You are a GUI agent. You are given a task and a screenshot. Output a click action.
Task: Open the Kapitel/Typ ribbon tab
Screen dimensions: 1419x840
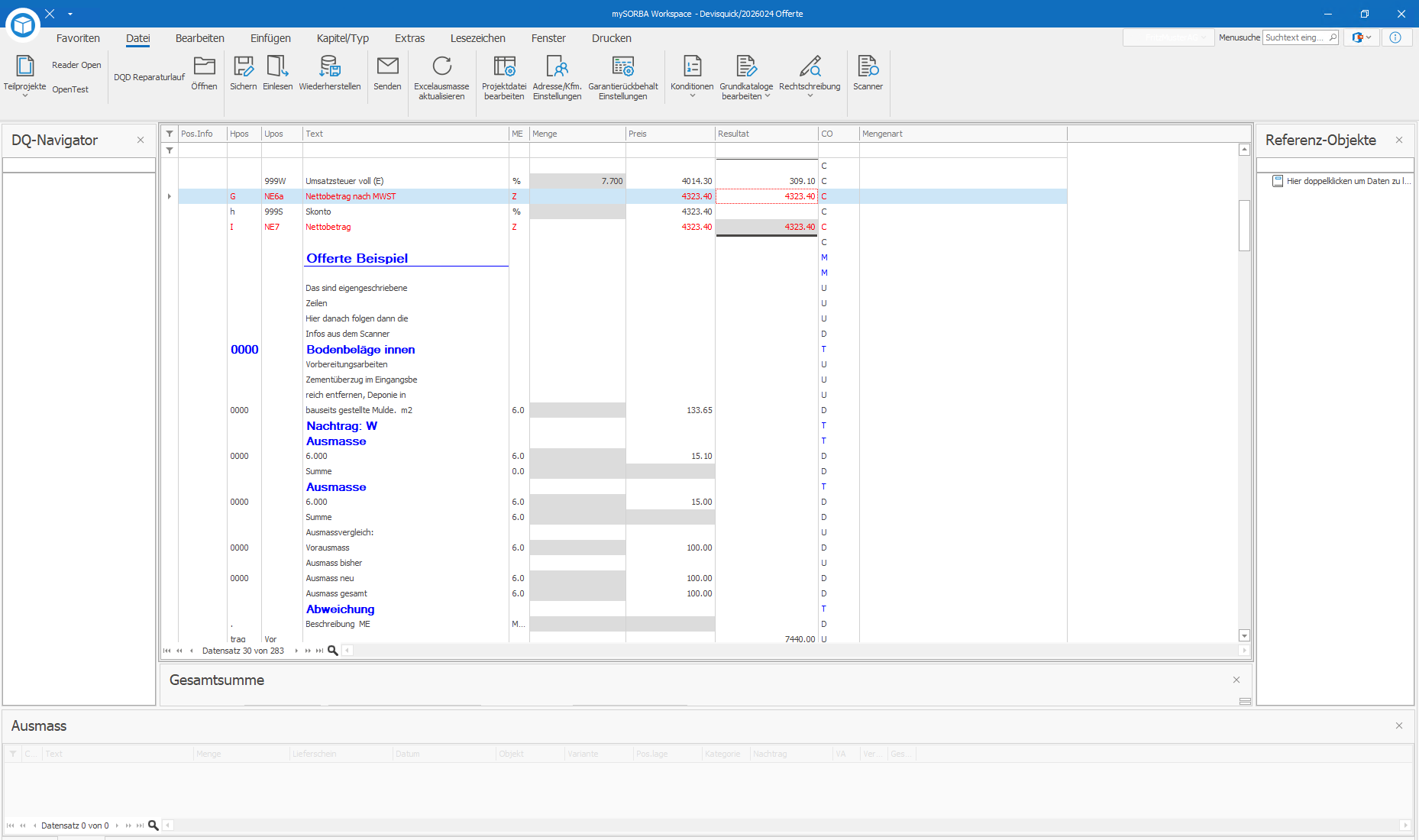coord(343,38)
